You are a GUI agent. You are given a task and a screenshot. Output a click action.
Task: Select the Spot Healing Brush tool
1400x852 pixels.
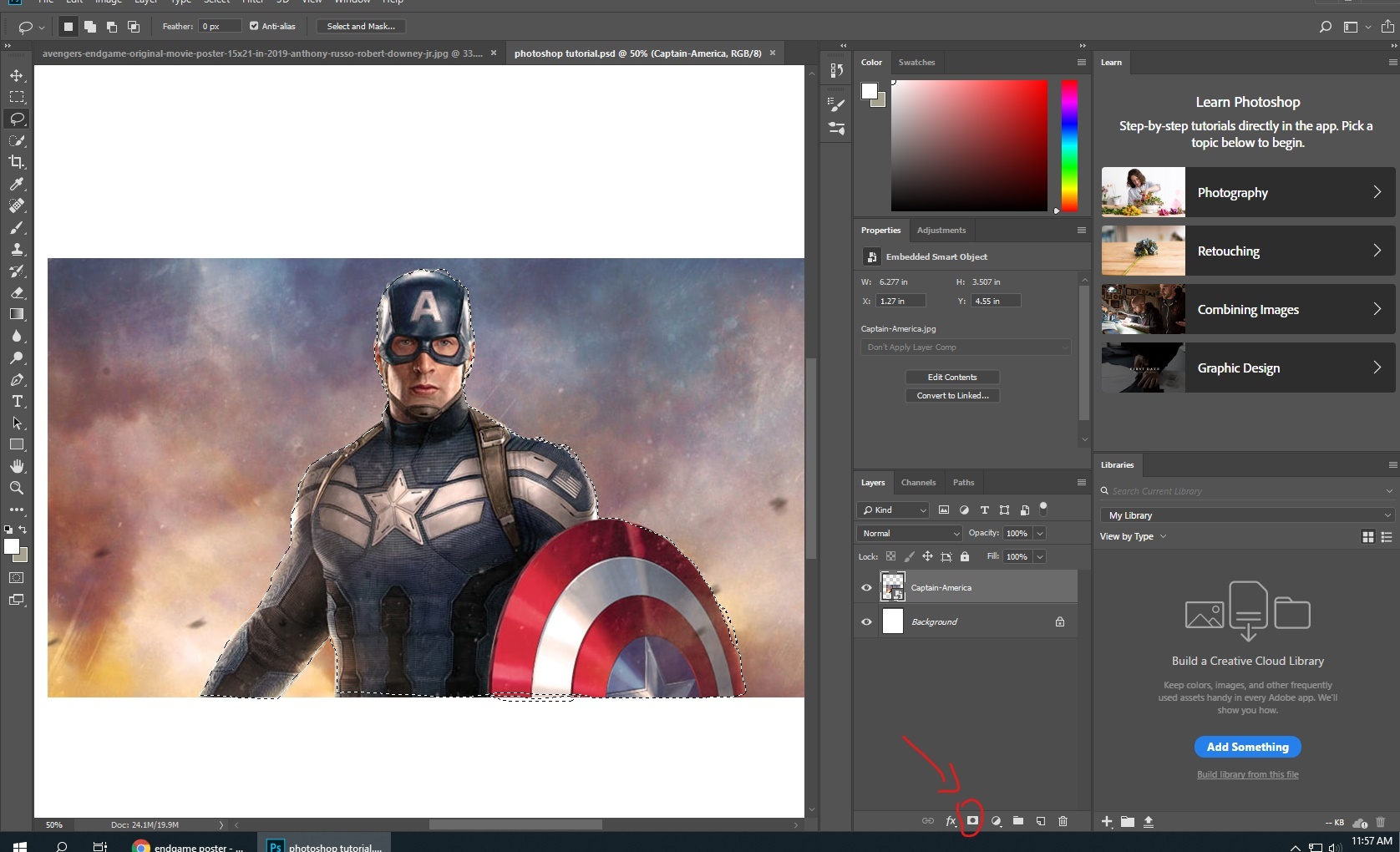[17, 205]
